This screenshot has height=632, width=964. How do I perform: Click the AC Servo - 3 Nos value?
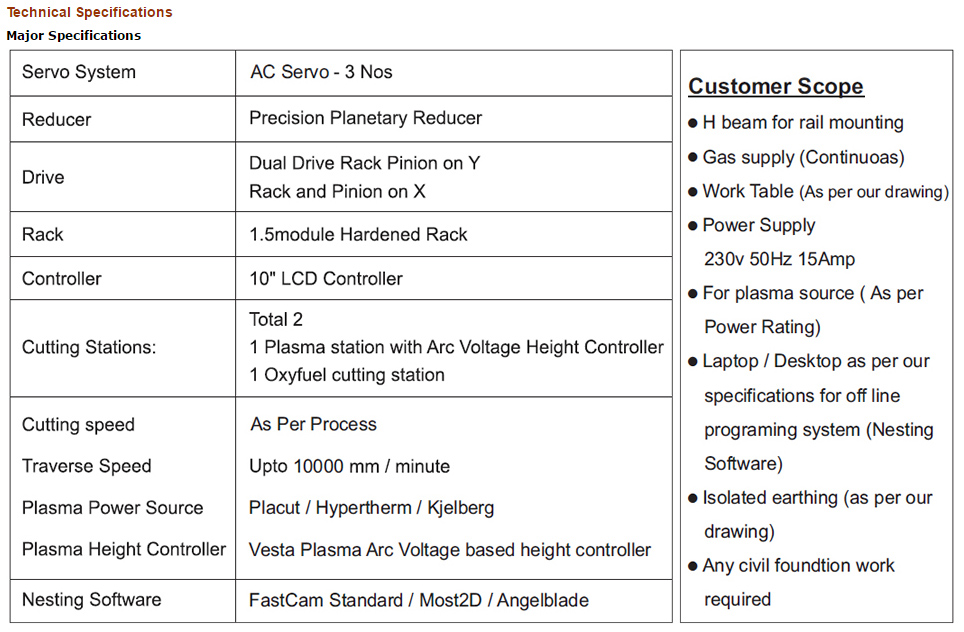[x=321, y=73]
